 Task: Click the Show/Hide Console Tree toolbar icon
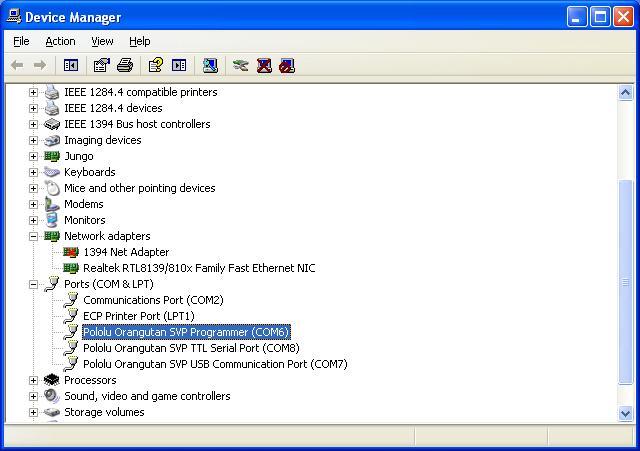tap(71, 65)
